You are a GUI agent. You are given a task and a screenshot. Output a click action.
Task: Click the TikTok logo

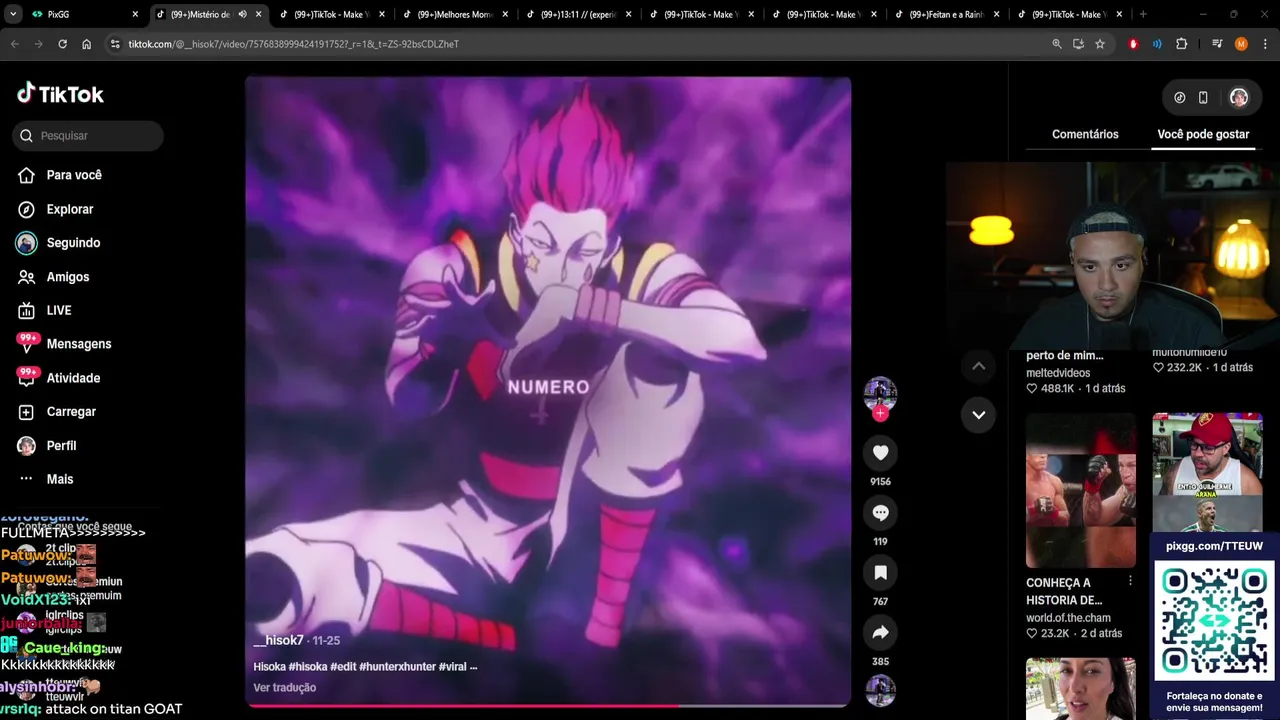pyautogui.click(x=60, y=94)
